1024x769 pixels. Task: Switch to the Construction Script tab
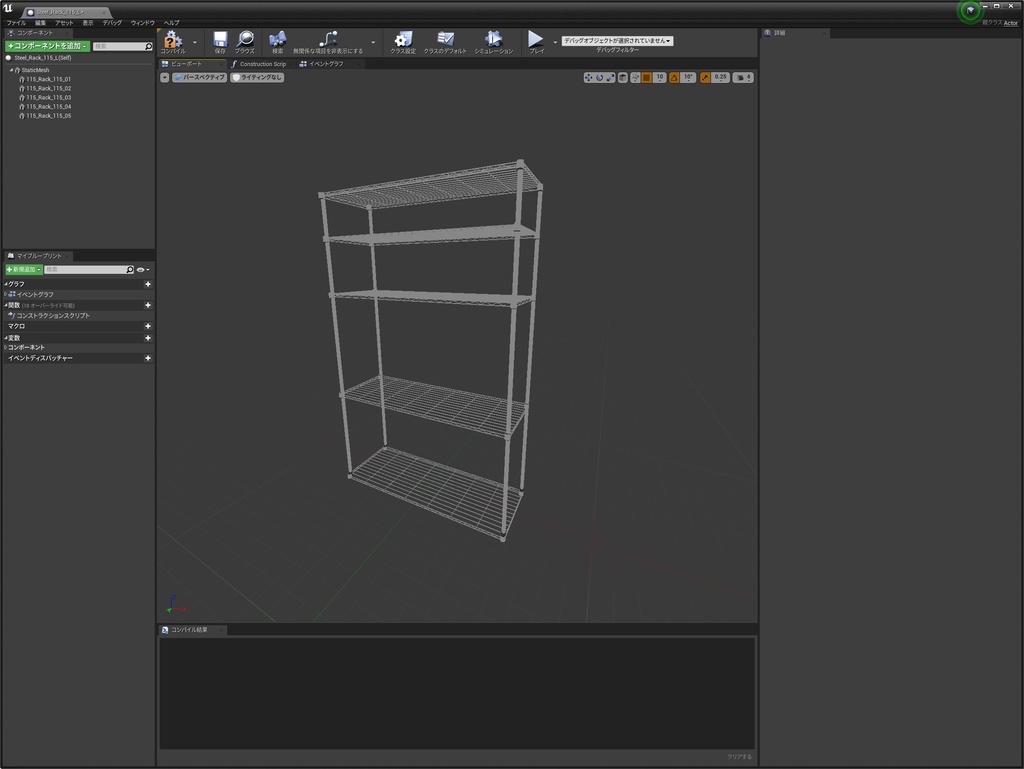[x=261, y=64]
